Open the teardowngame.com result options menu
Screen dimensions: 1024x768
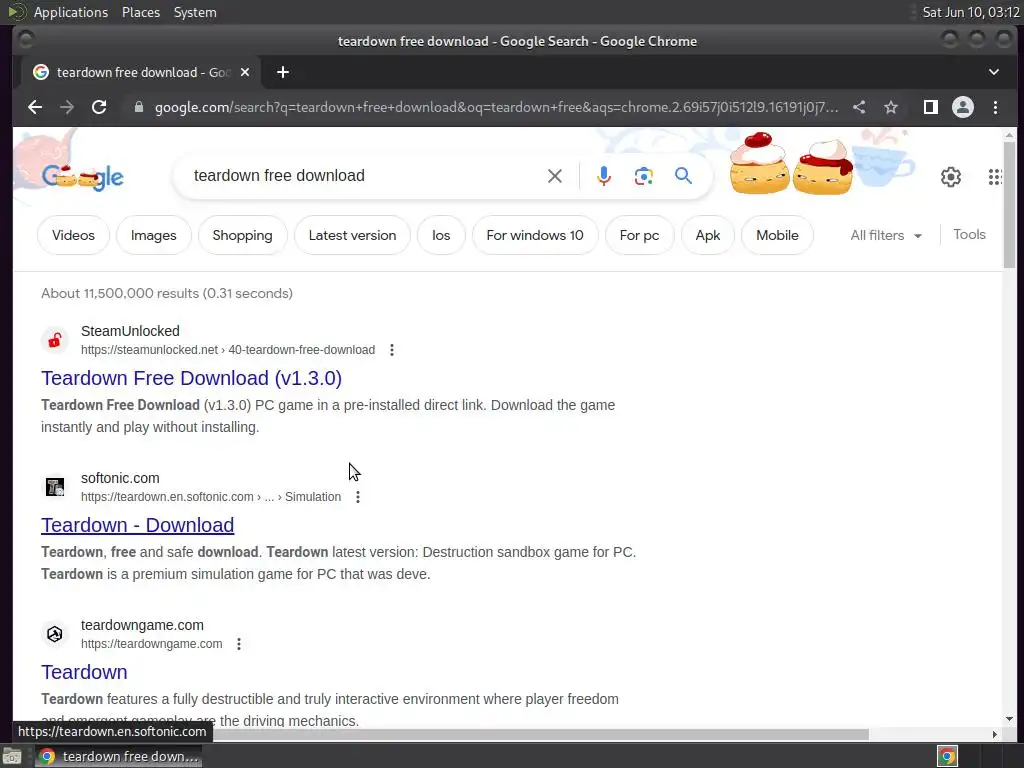(x=239, y=644)
